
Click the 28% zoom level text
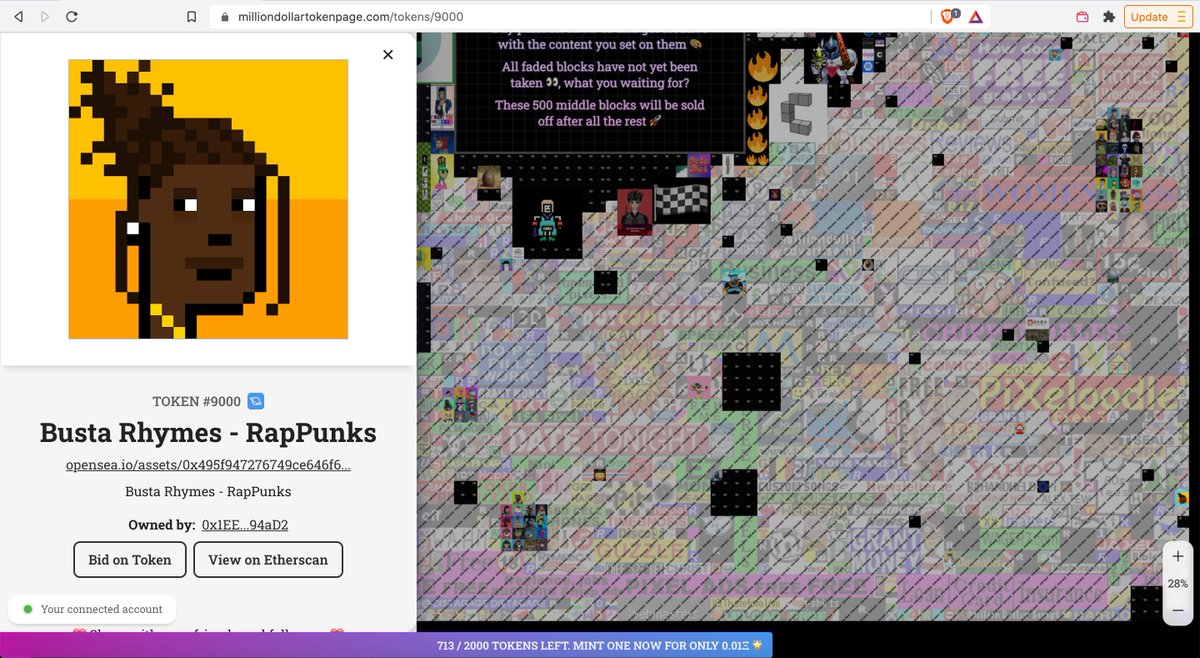pyautogui.click(x=1178, y=584)
